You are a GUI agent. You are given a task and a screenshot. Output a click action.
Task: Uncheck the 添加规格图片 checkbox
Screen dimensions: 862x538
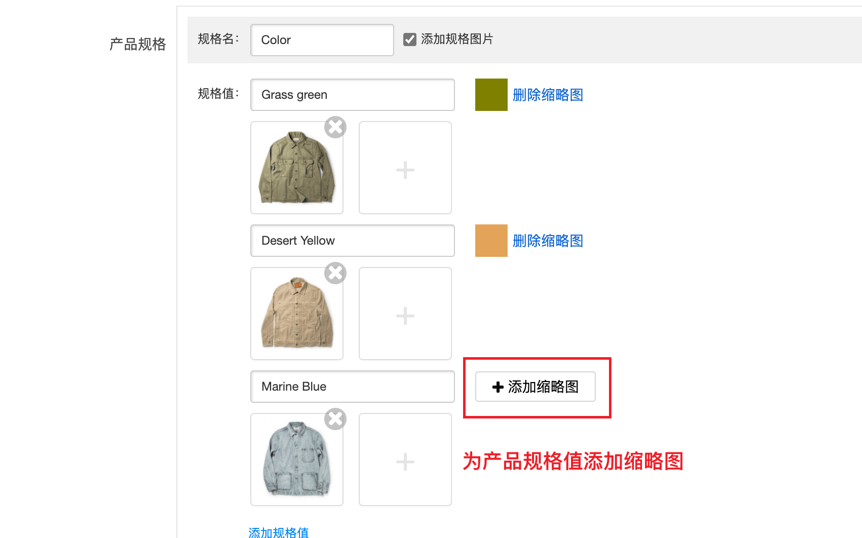point(410,40)
